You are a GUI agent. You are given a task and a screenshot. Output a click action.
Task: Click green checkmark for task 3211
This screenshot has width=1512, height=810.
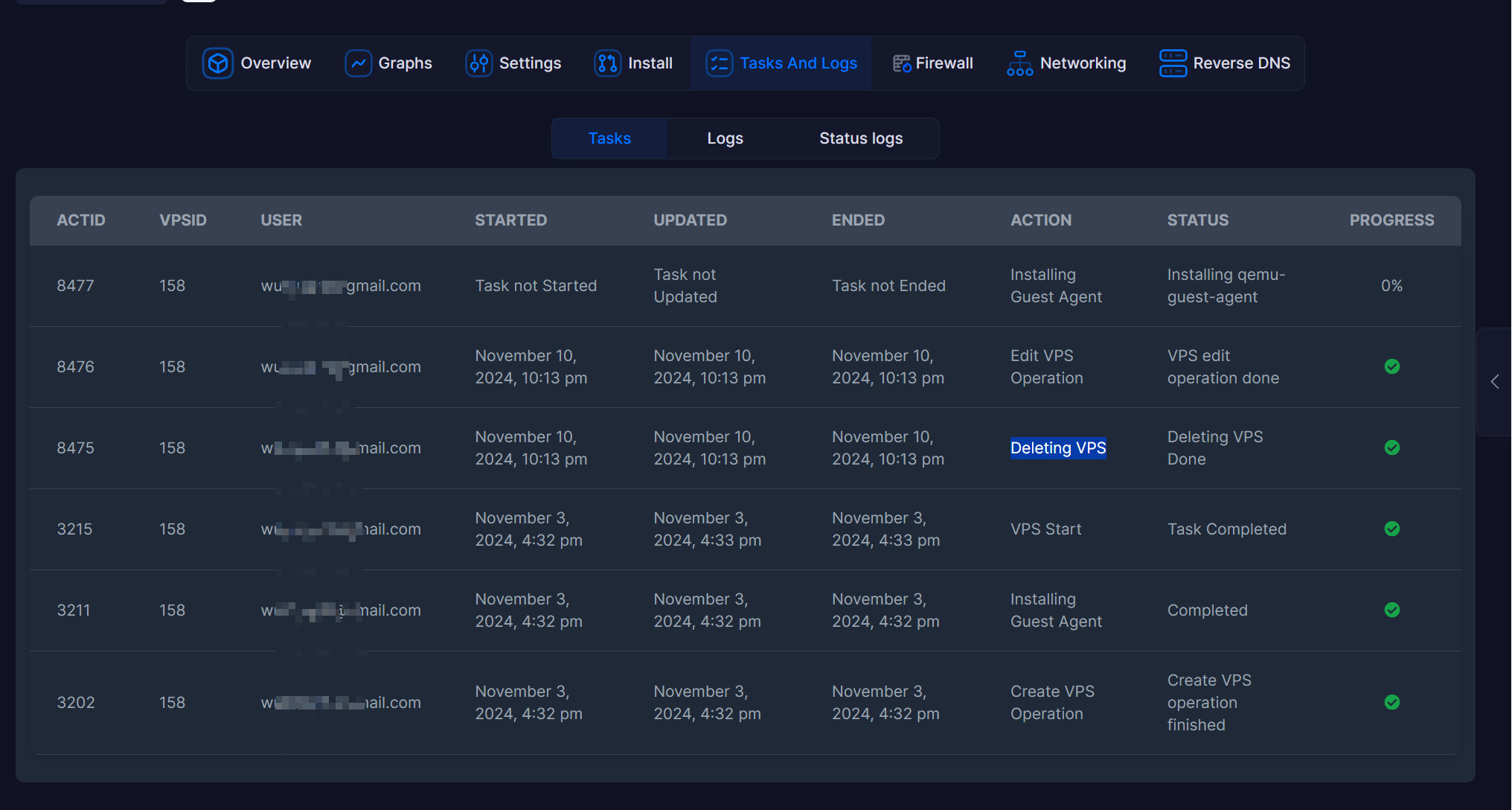click(1392, 610)
